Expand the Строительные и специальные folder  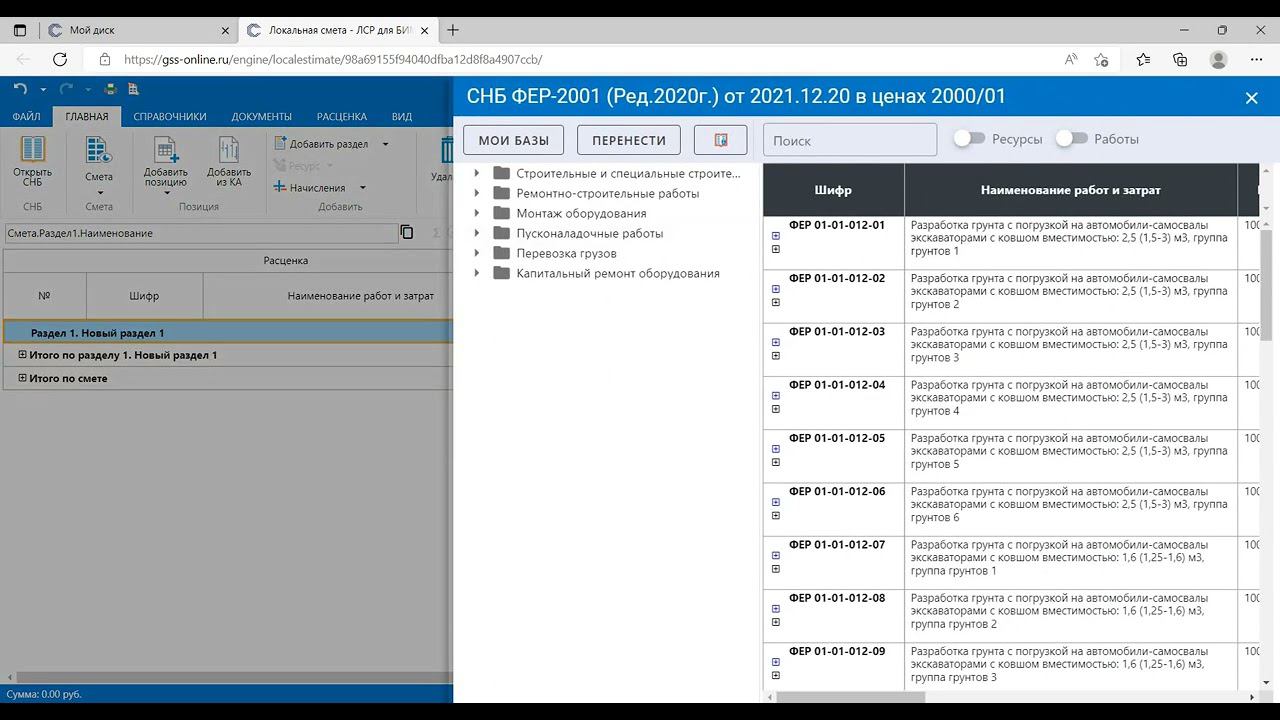pos(477,173)
